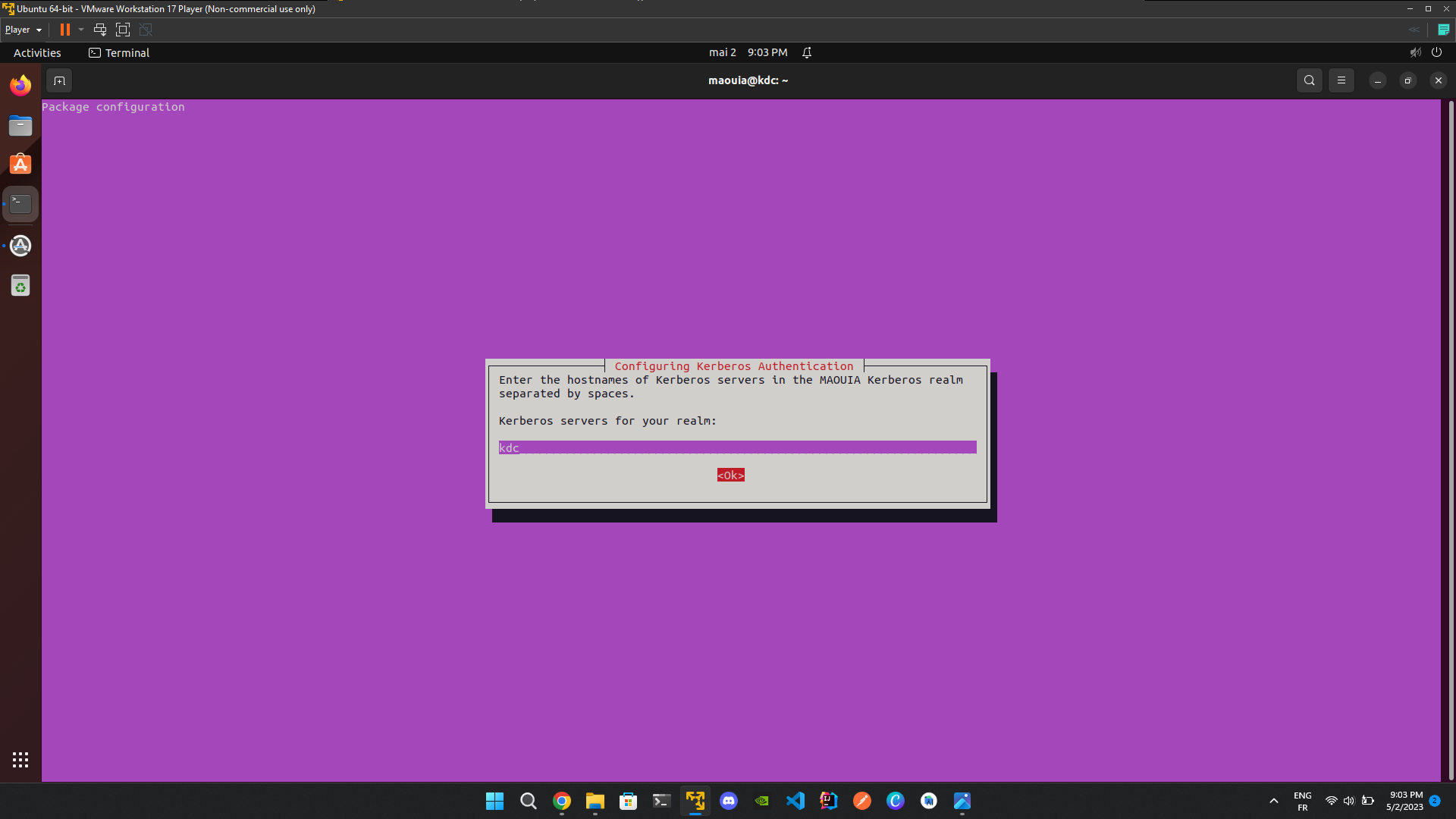1456x819 pixels.
Task: Open Windows File Explorer from the taskbar
Action: click(595, 801)
